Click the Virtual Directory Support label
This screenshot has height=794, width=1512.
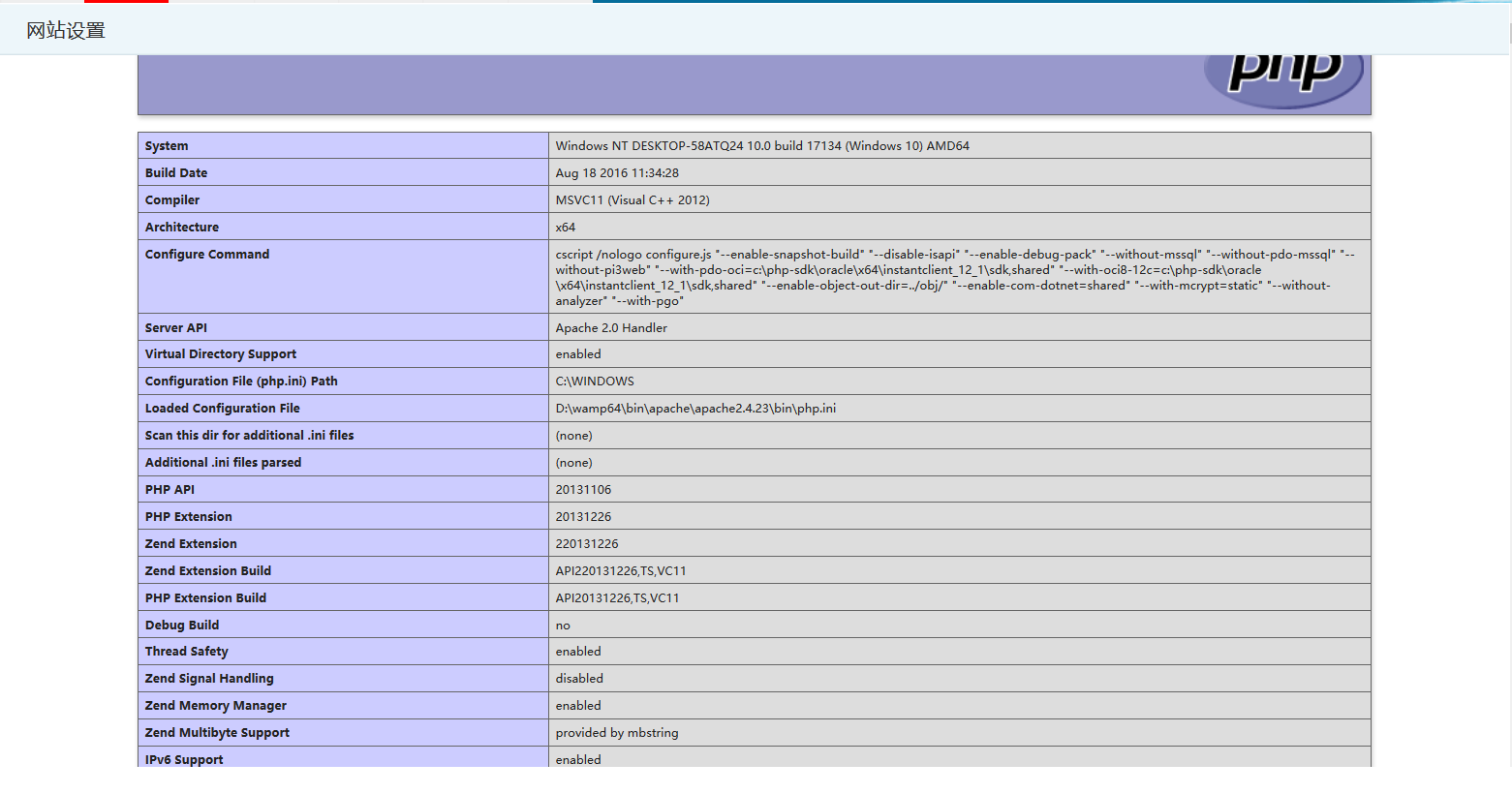click(x=221, y=354)
